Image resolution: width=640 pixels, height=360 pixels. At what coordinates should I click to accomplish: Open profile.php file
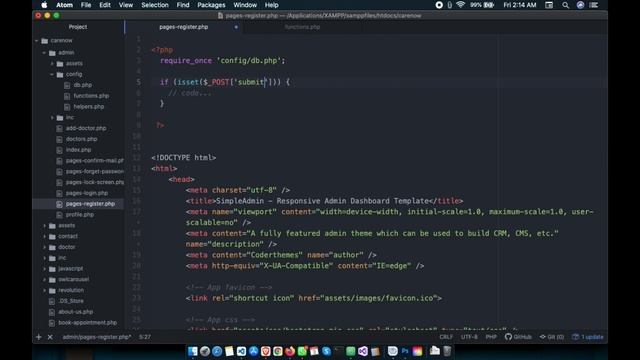[80, 215]
